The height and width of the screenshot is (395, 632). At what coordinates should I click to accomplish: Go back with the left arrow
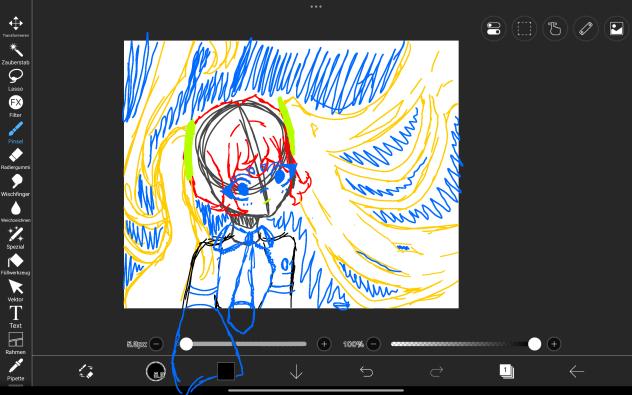tap(577, 371)
